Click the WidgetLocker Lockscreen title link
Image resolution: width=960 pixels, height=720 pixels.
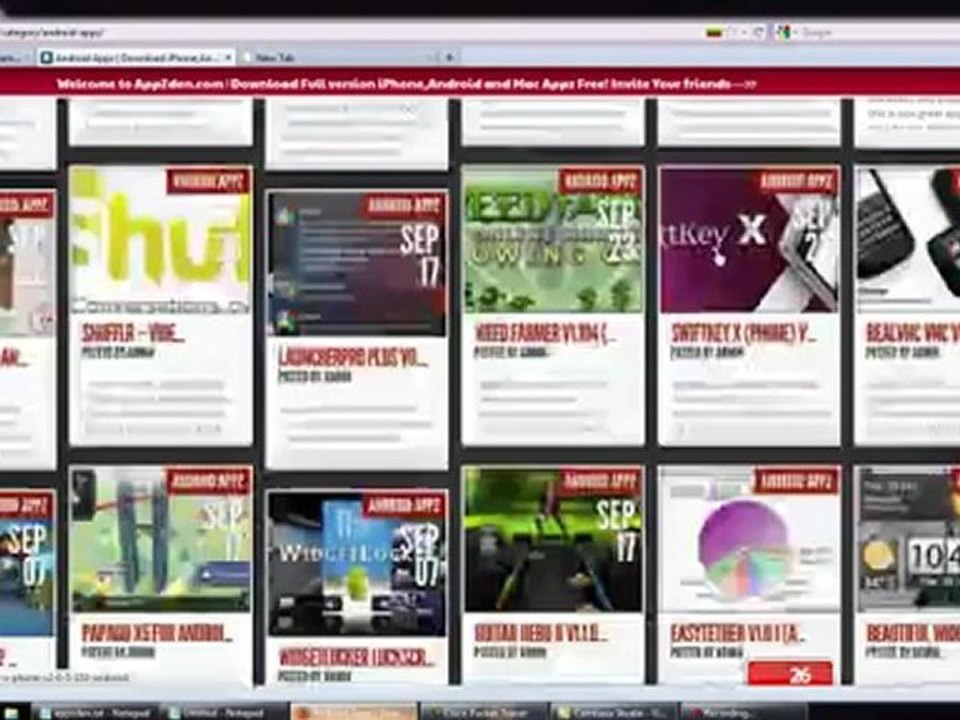[x=356, y=657]
